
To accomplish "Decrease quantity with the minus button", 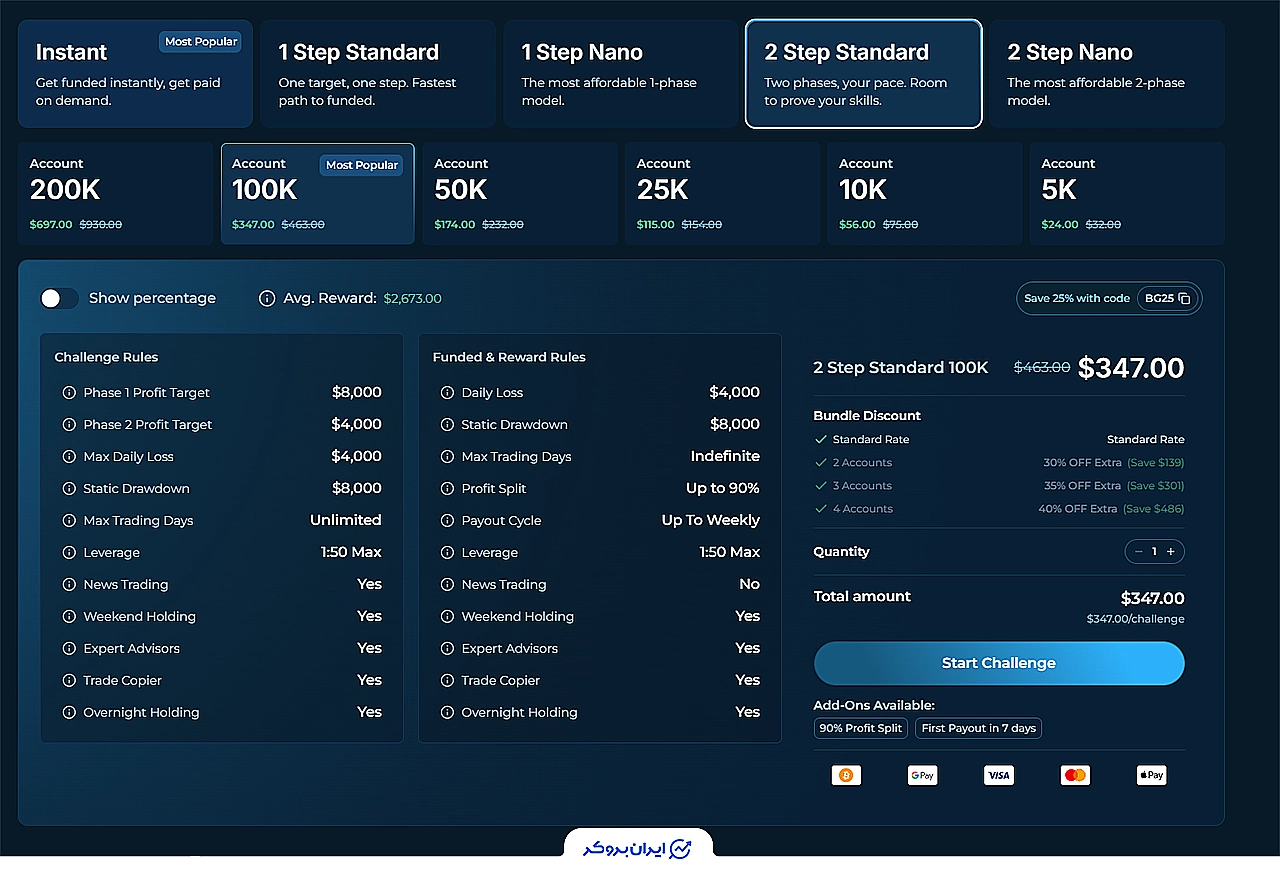I will point(1138,552).
